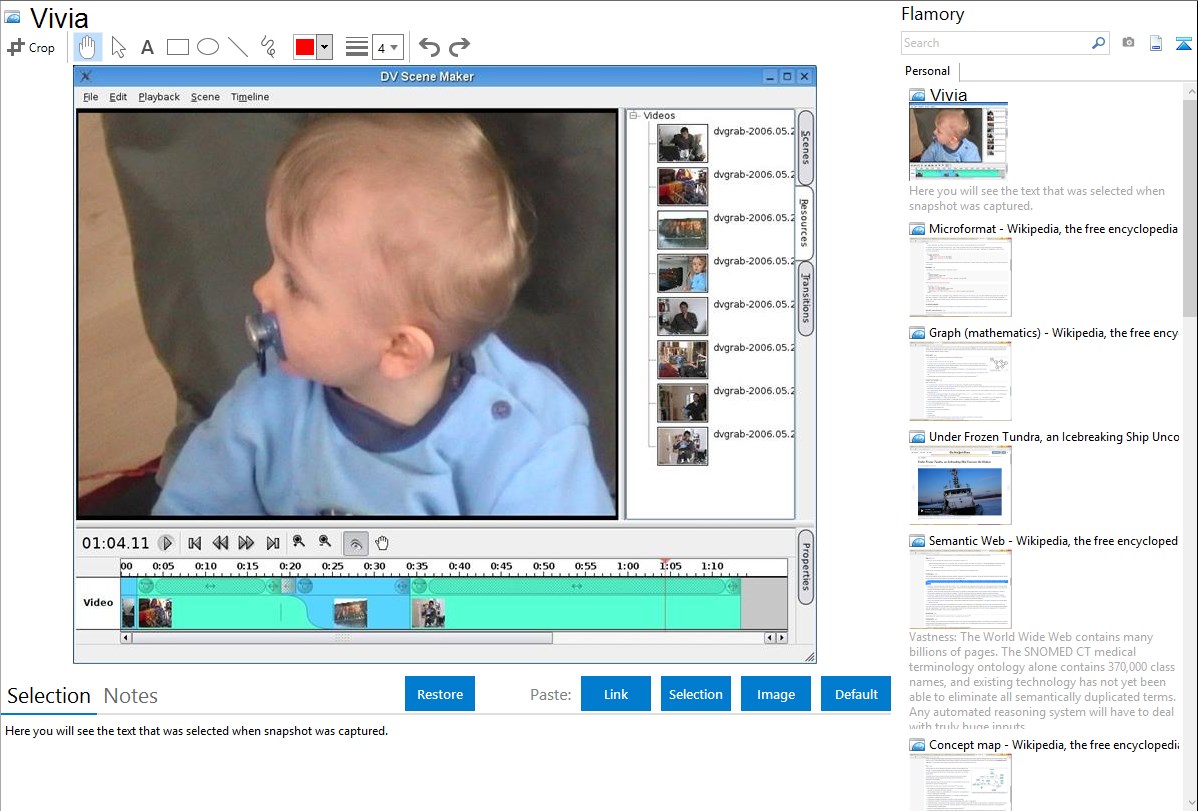Open the red color dropdown
The width and height of the screenshot is (1198, 811).
[x=324, y=47]
